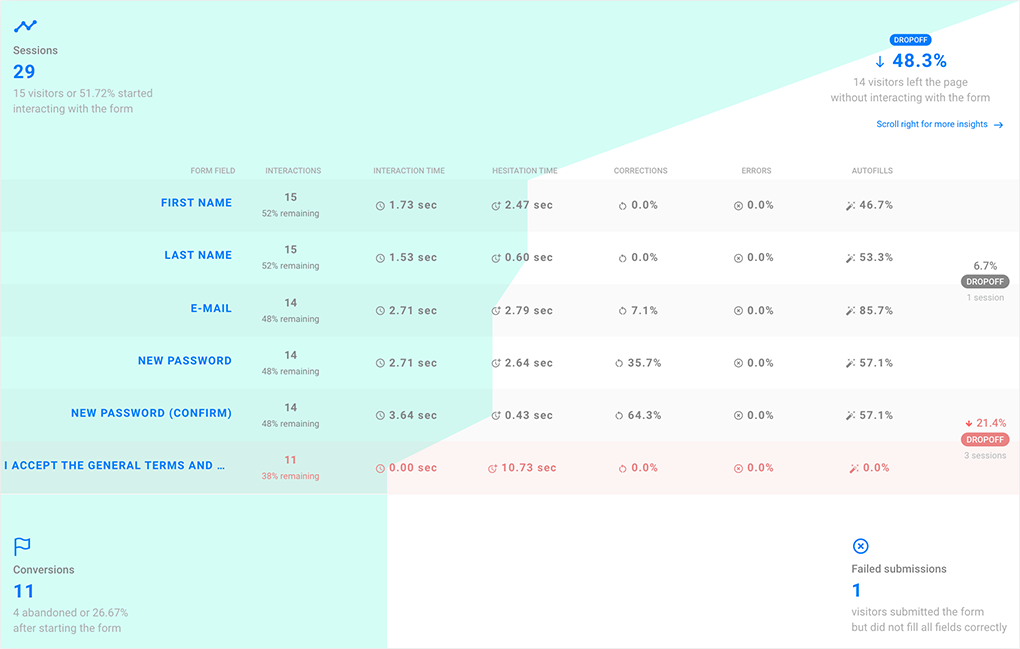This screenshot has height=649, width=1020.
Task: Click the 35.7% corrections value
Action: (644, 364)
